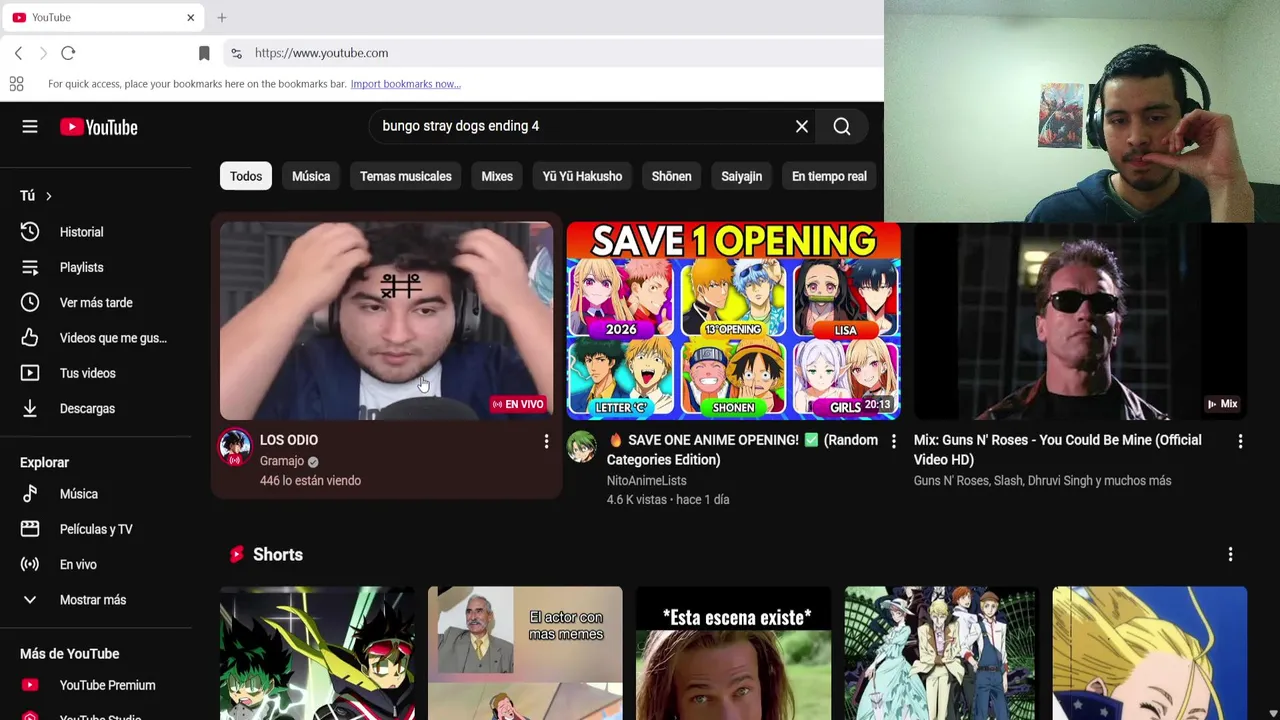This screenshot has width=1280, height=720.
Task: Open Ver más tarde in the sidebar
Action: [x=96, y=302]
